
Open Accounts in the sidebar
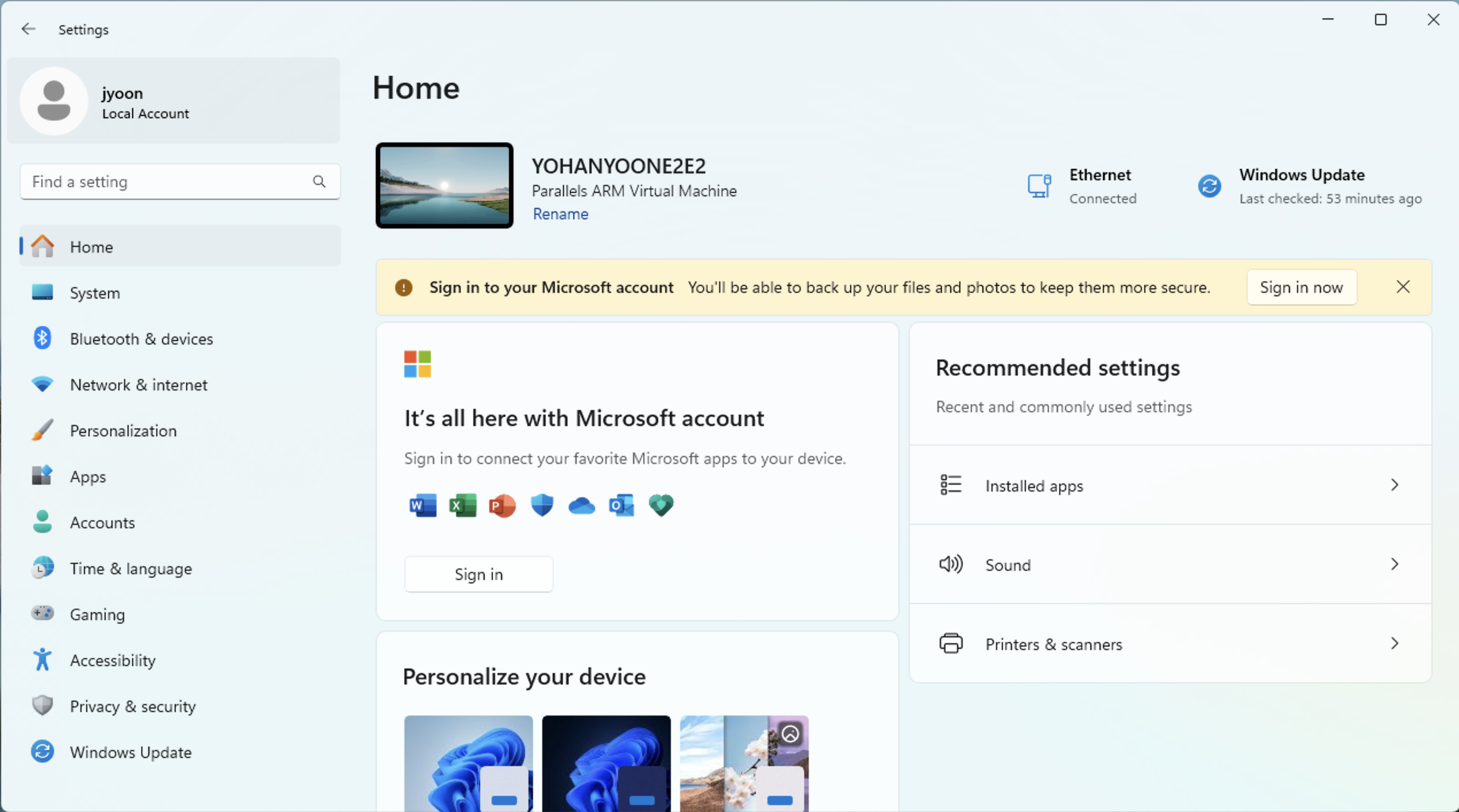[102, 523]
